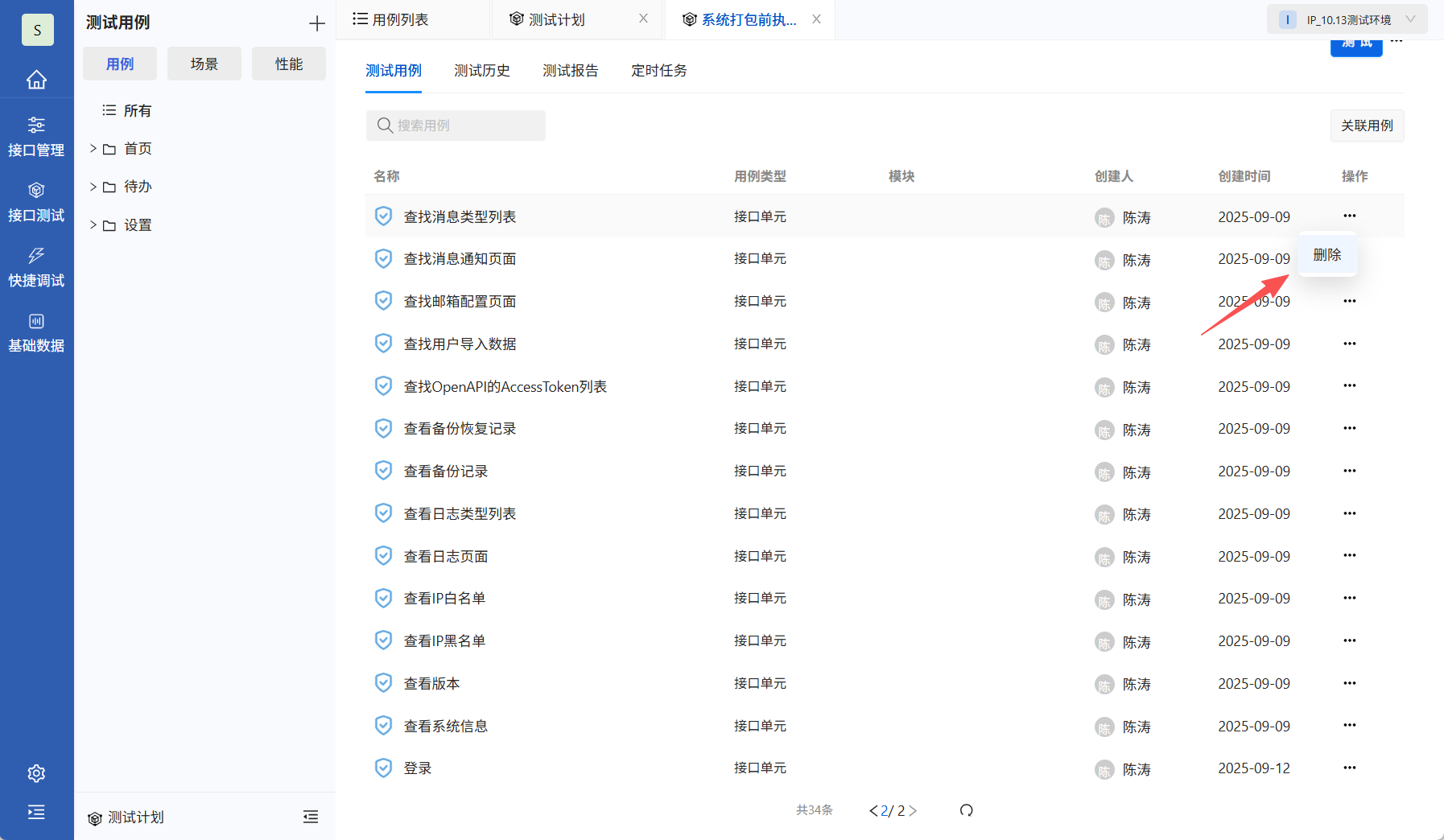1444x840 pixels.
Task: Open 接口管理 from the left sidebar
Action: (x=36, y=136)
